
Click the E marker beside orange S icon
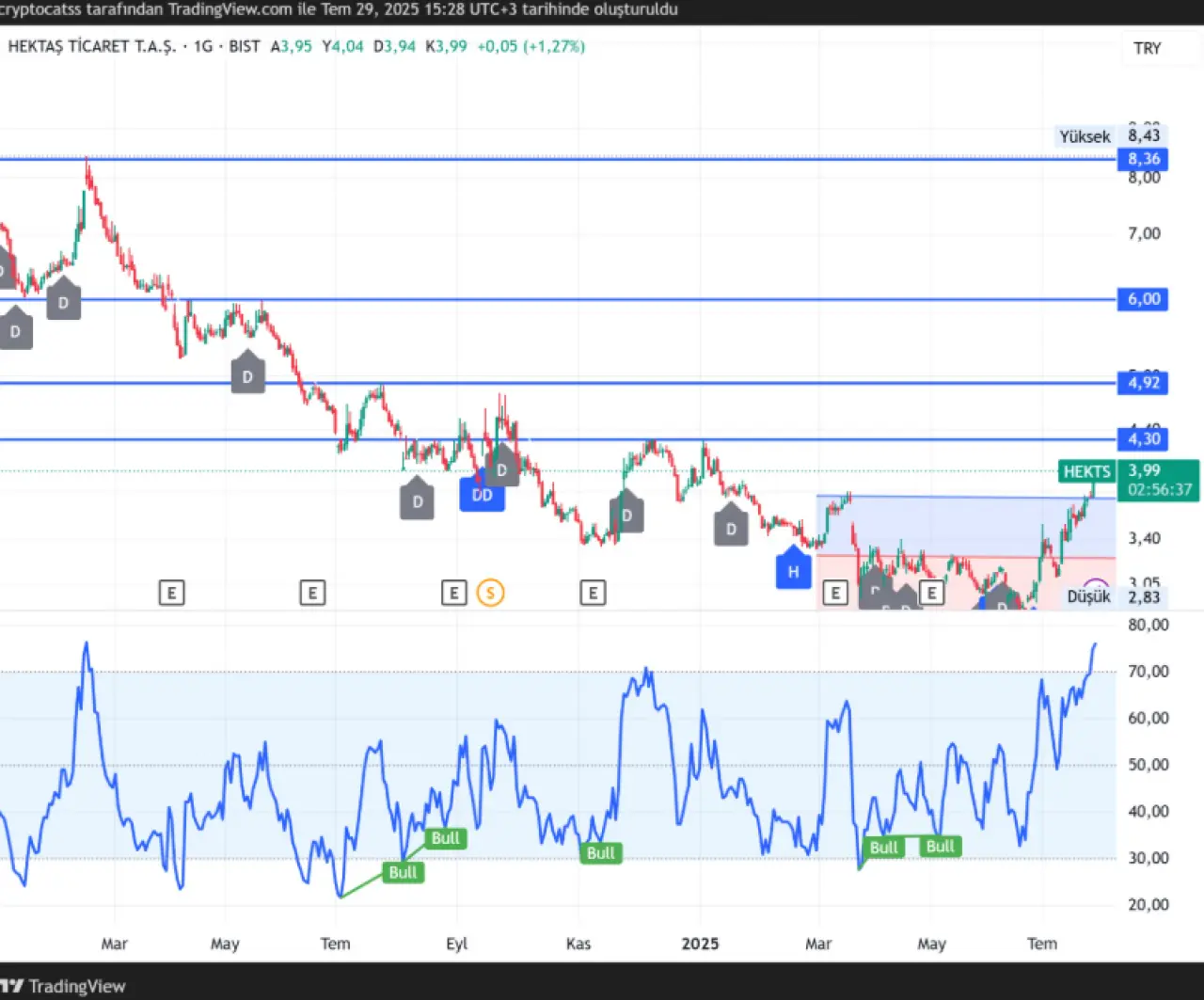coord(453,593)
